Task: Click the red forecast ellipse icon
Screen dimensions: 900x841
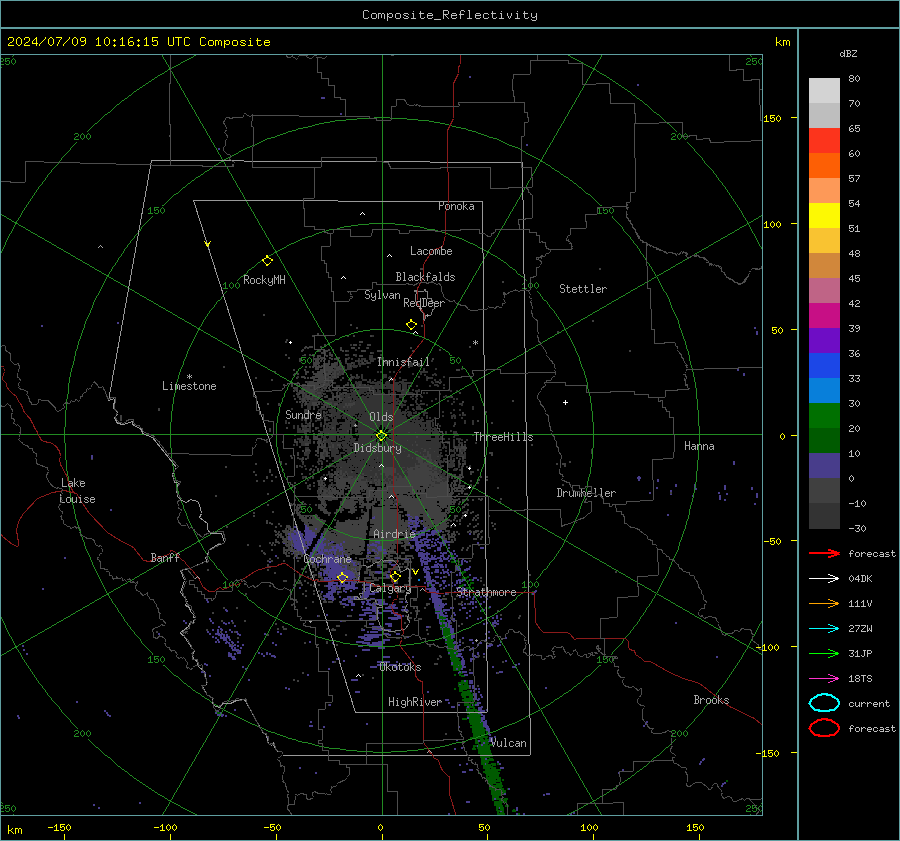Action: tap(824, 728)
